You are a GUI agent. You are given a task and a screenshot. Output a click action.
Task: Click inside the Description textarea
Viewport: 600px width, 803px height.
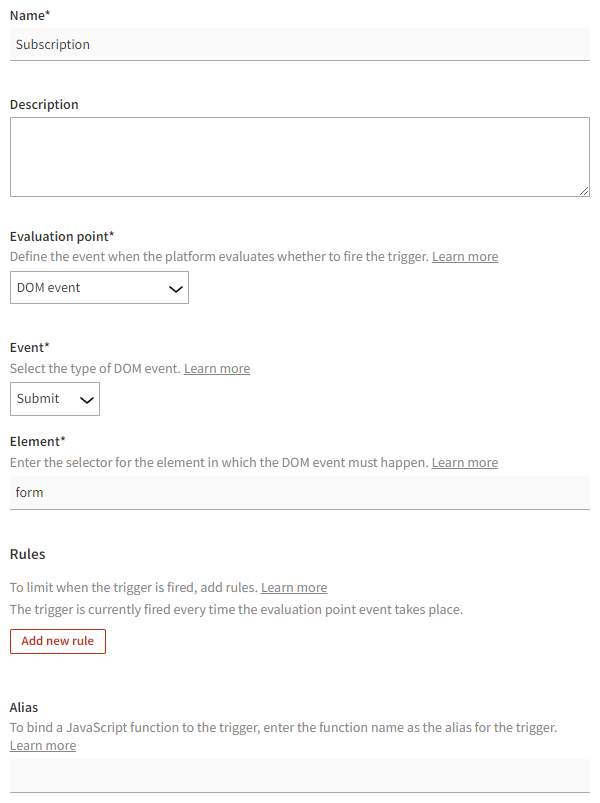click(300, 155)
